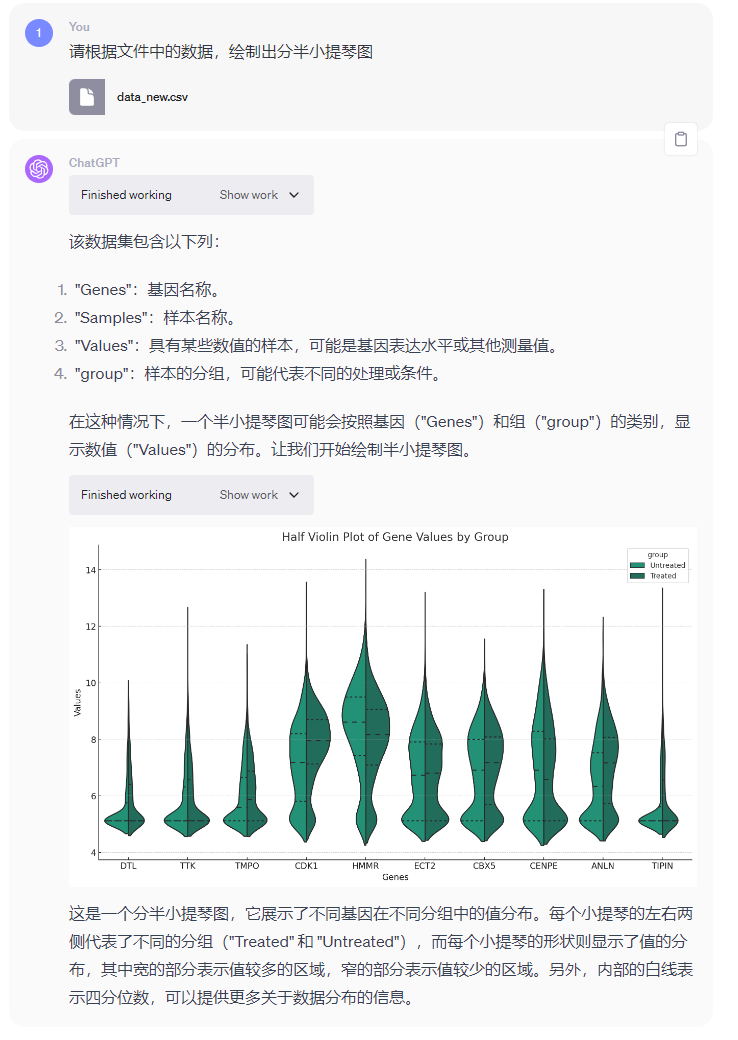Click the "Genes" list item text
Screen dimensions: 738x1040
click(147, 290)
